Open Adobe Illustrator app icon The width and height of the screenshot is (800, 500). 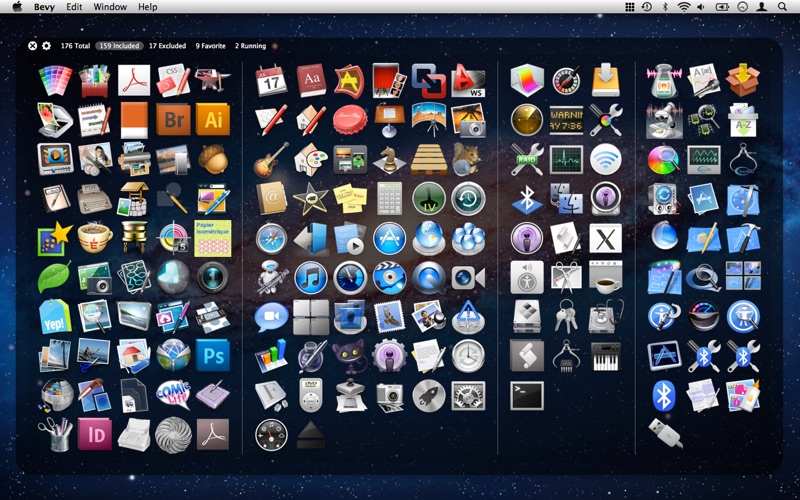pyautogui.click(x=212, y=119)
